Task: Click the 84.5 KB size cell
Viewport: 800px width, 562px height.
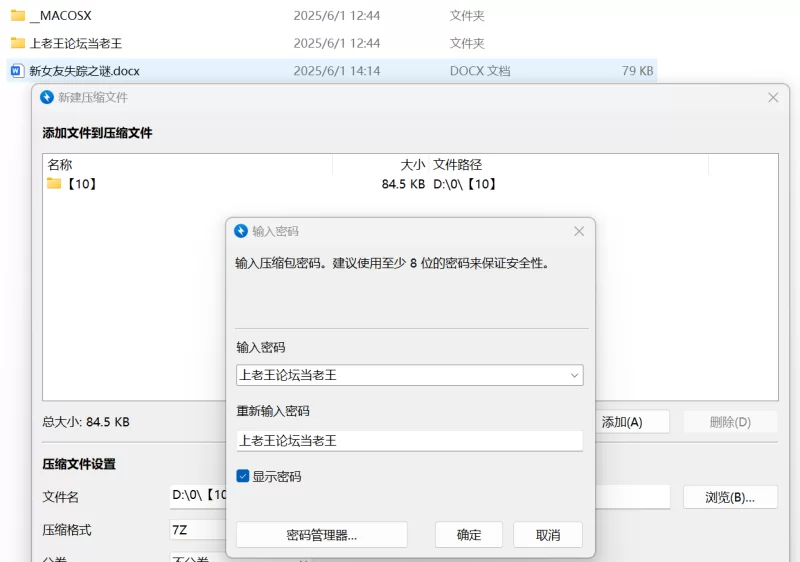Action: [403, 184]
